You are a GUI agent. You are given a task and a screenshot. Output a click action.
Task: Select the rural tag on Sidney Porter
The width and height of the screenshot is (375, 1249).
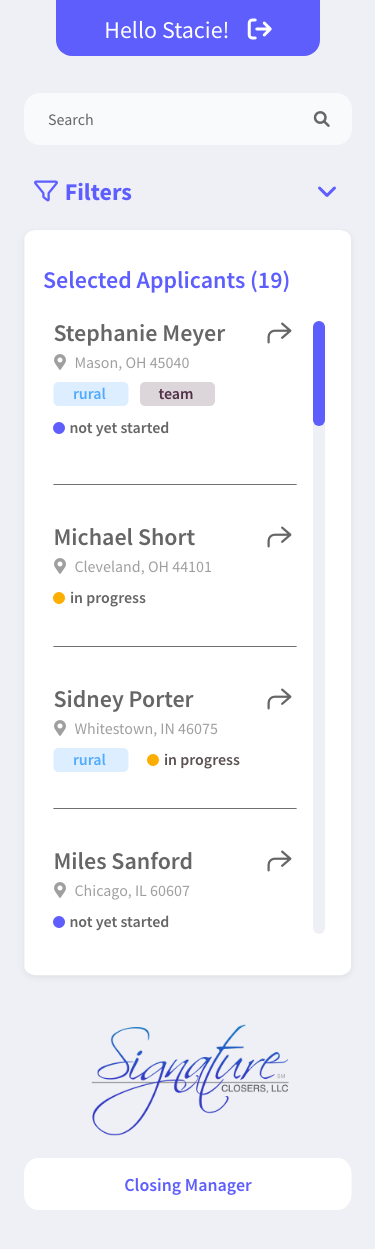point(90,760)
